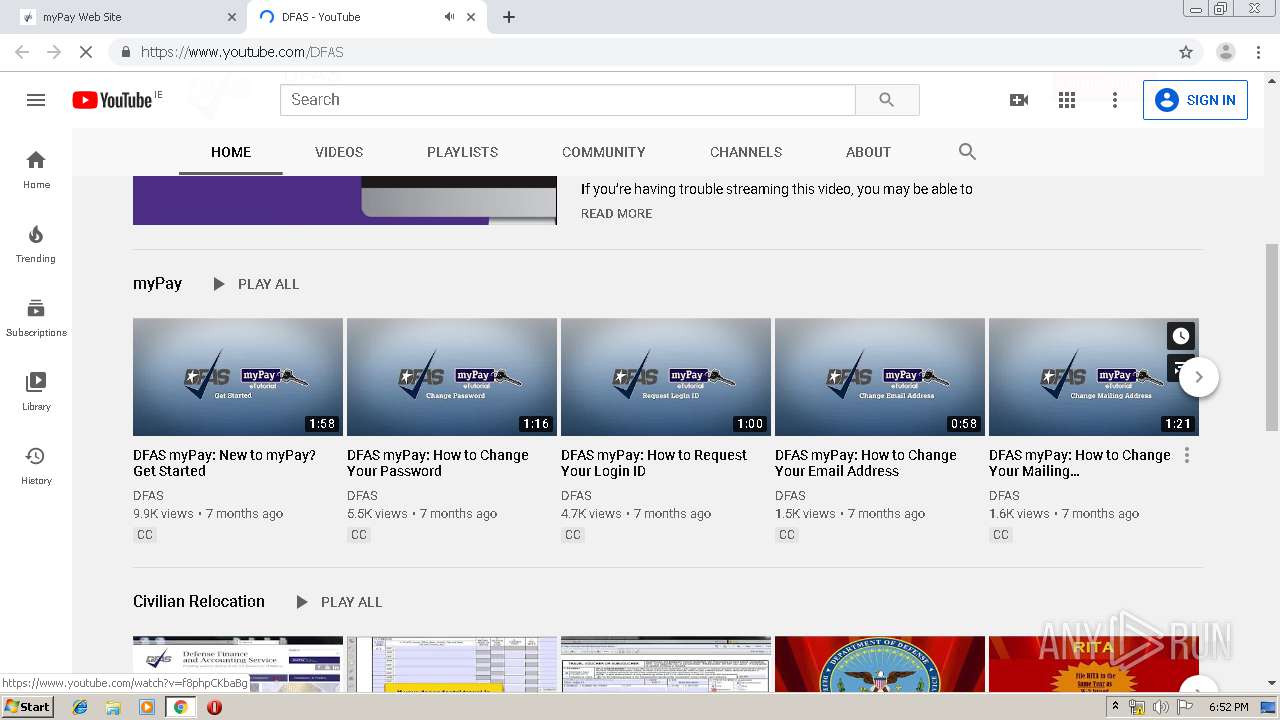Image resolution: width=1280 pixels, height=720 pixels.
Task: Open the system tray volume control
Action: tap(1161, 707)
